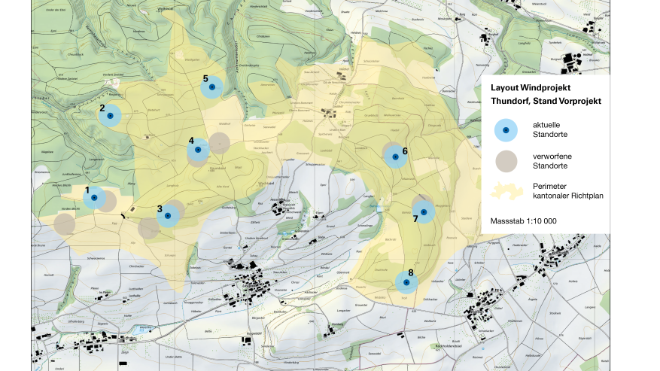Click the Thundorf, Stand Vorprojekt subtitle
Image resolution: width=660 pixels, height=371 pixels.
pos(546,101)
